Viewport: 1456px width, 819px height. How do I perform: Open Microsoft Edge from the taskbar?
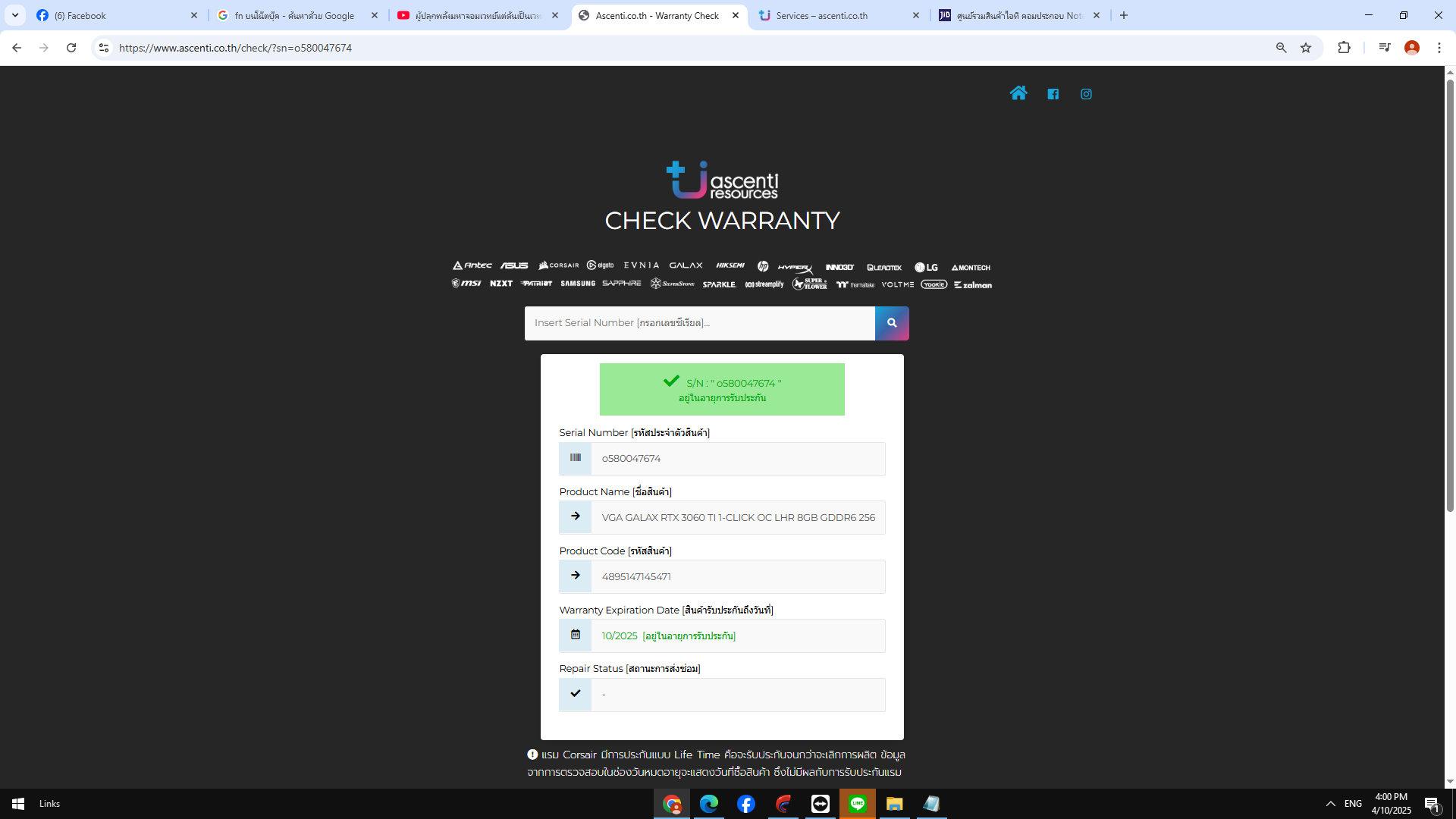[709, 804]
